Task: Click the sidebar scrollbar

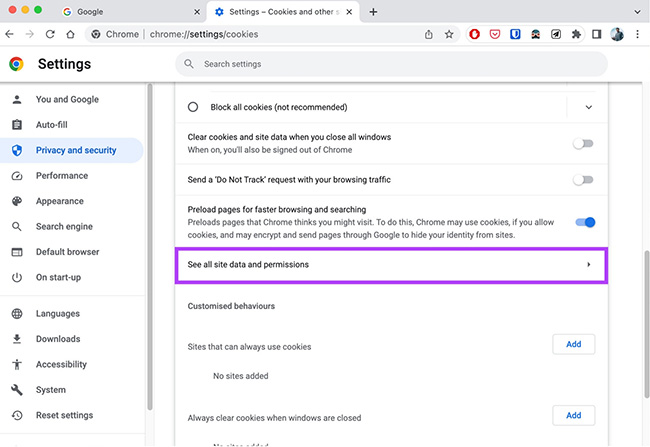Action: pos(150,247)
